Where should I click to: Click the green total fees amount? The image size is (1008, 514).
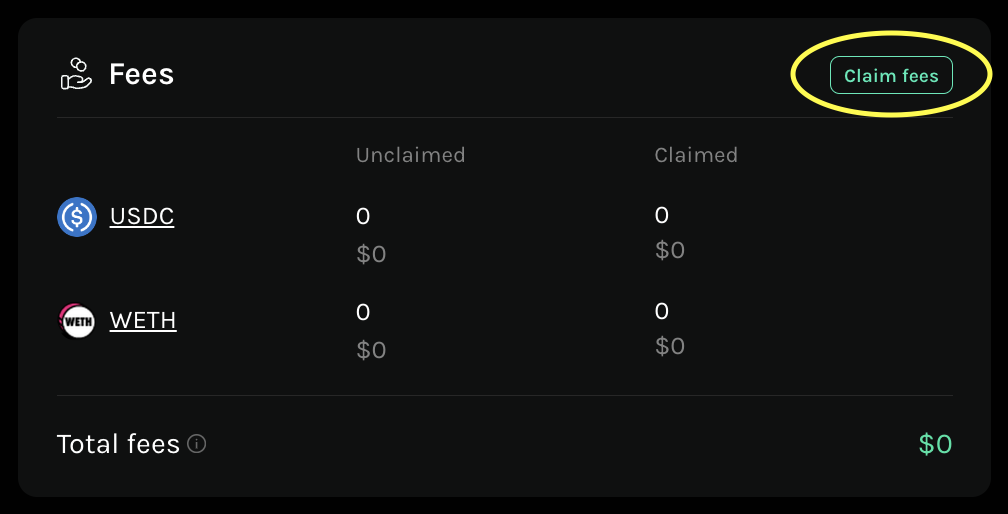(935, 444)
